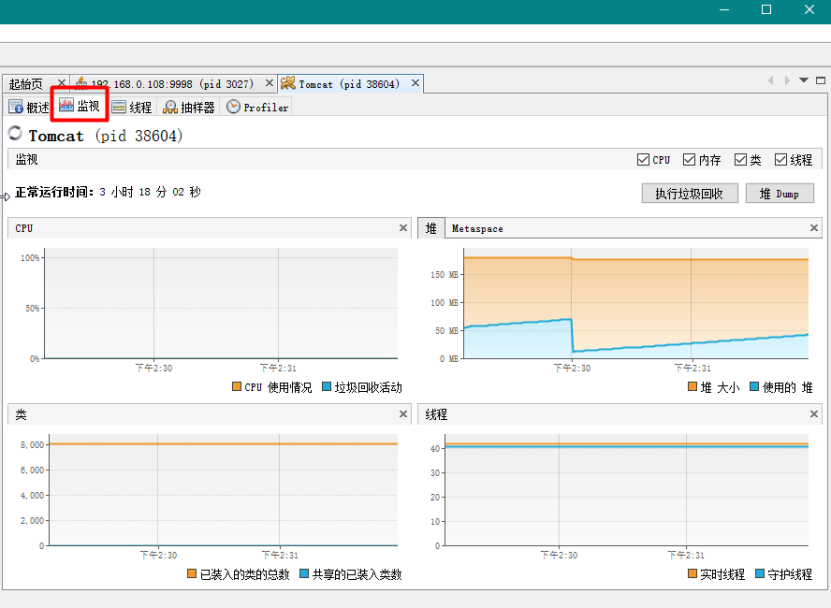Close the 类 classes chart panel
The image size is (831, 608).
point(403,414)
